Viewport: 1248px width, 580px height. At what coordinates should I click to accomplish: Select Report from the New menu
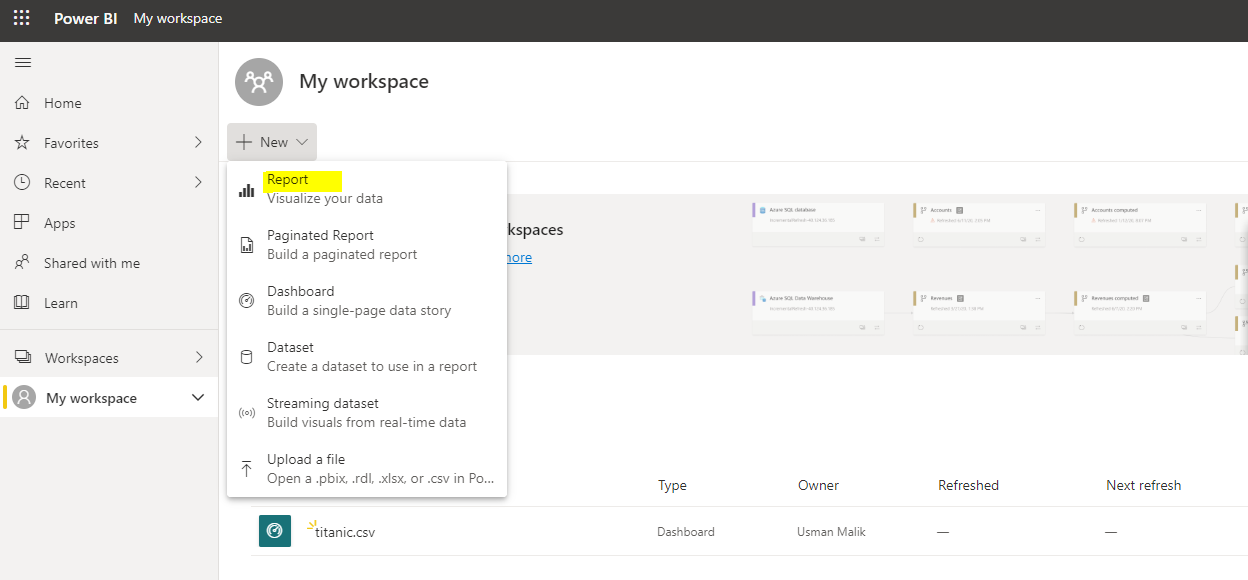click(x=288, y=180)
